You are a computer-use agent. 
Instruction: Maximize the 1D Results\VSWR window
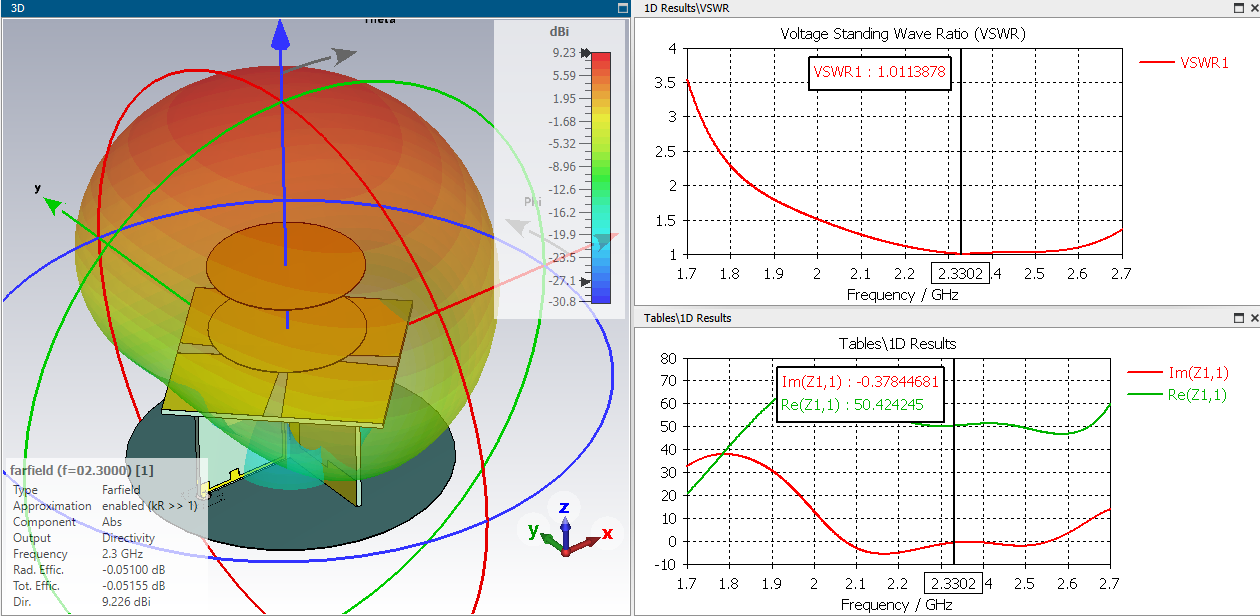pos(1238,8)
